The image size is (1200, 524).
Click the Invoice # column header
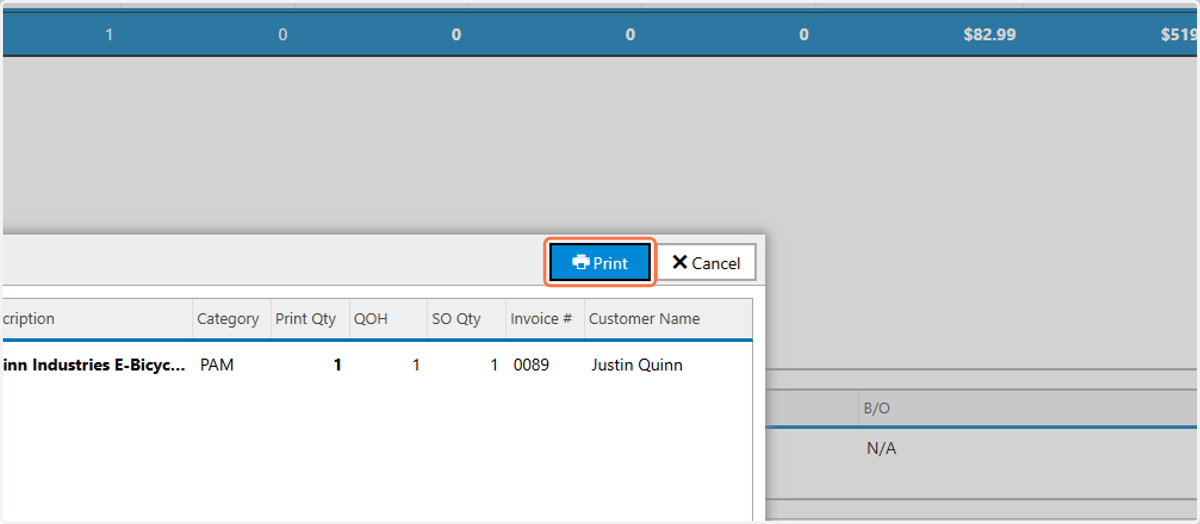(545, 319)
